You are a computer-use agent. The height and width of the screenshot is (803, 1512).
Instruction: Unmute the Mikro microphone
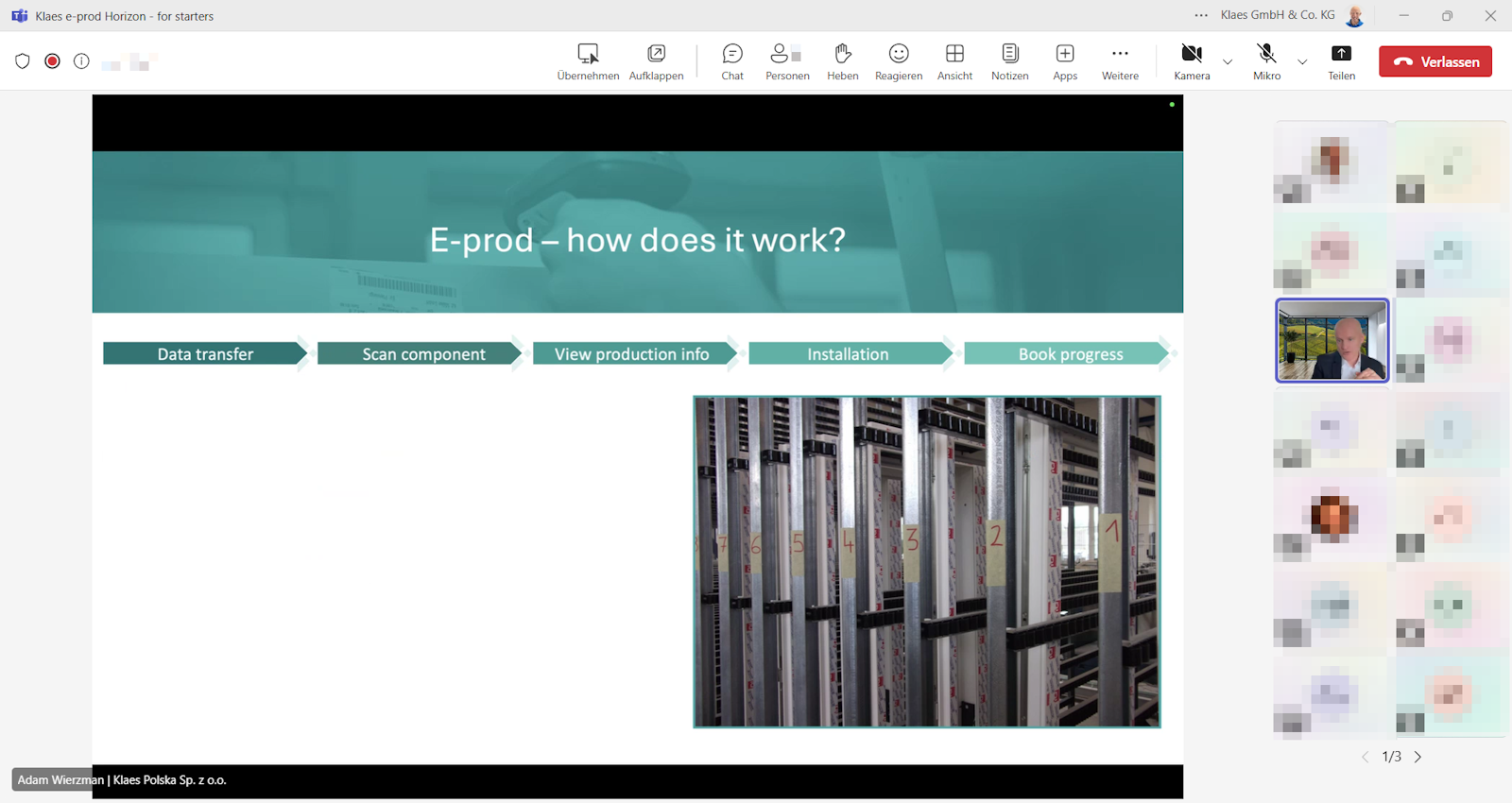point(1266,61)
